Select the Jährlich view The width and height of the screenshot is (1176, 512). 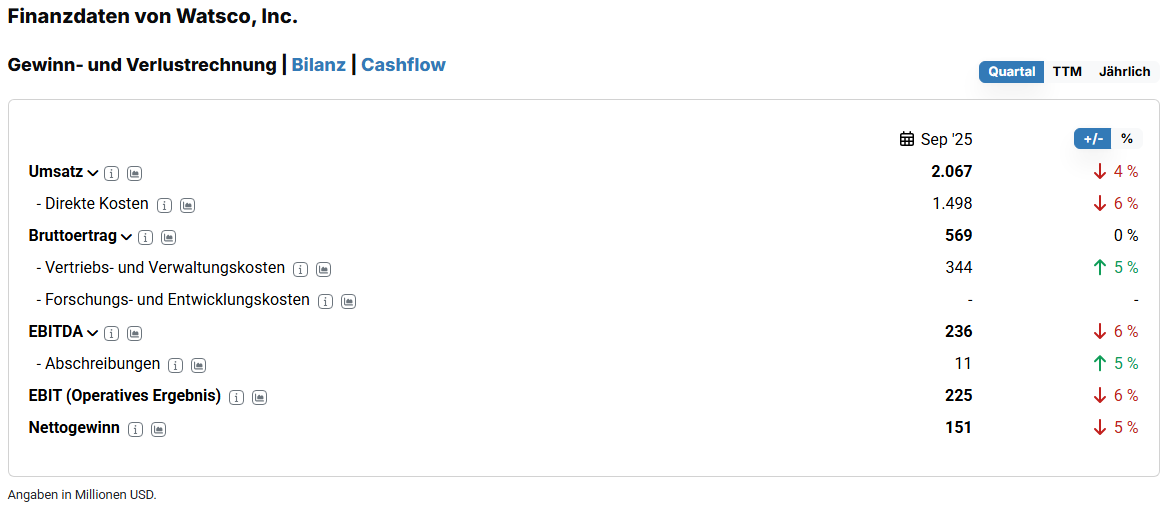point(1124,72)
